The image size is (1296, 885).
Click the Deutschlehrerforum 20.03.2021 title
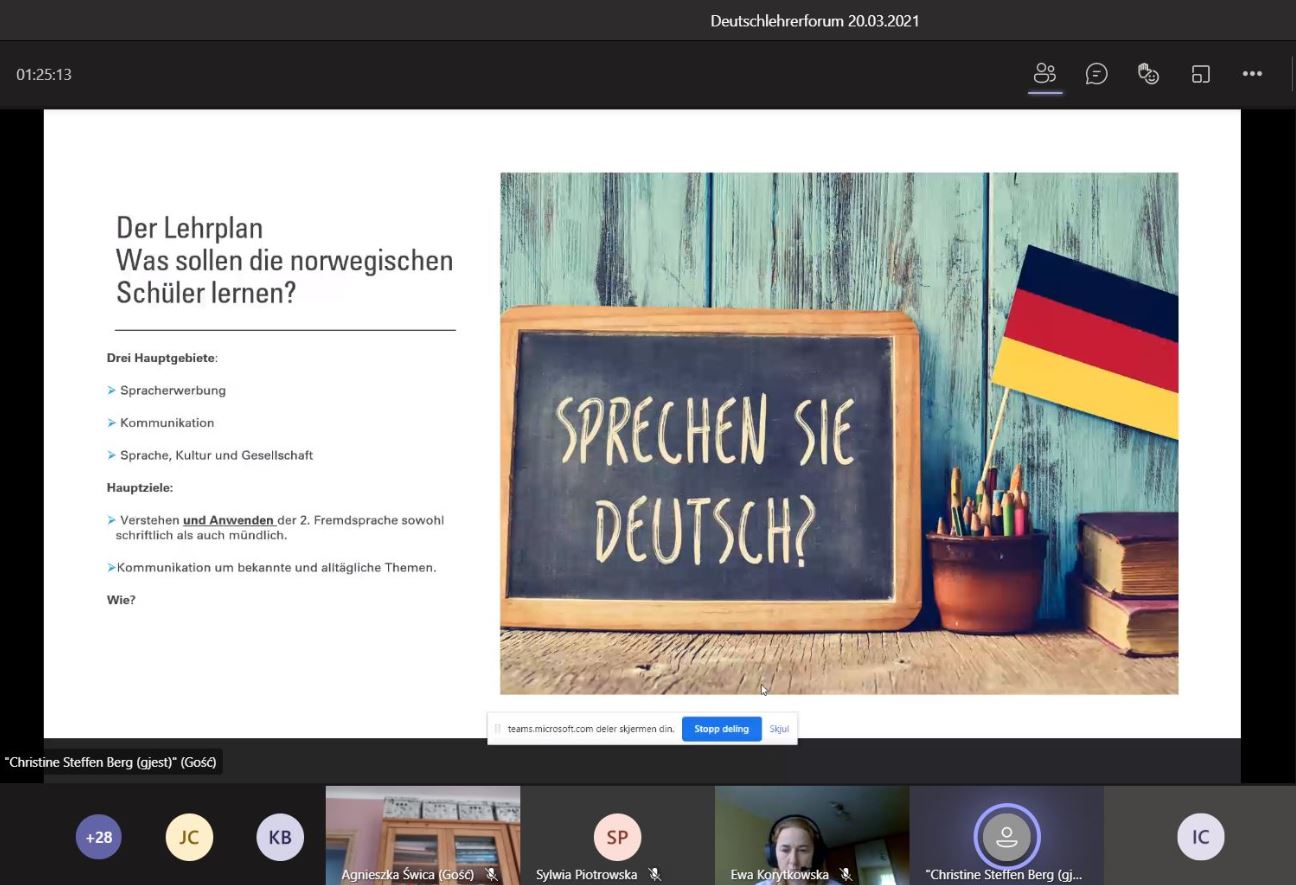814,20
